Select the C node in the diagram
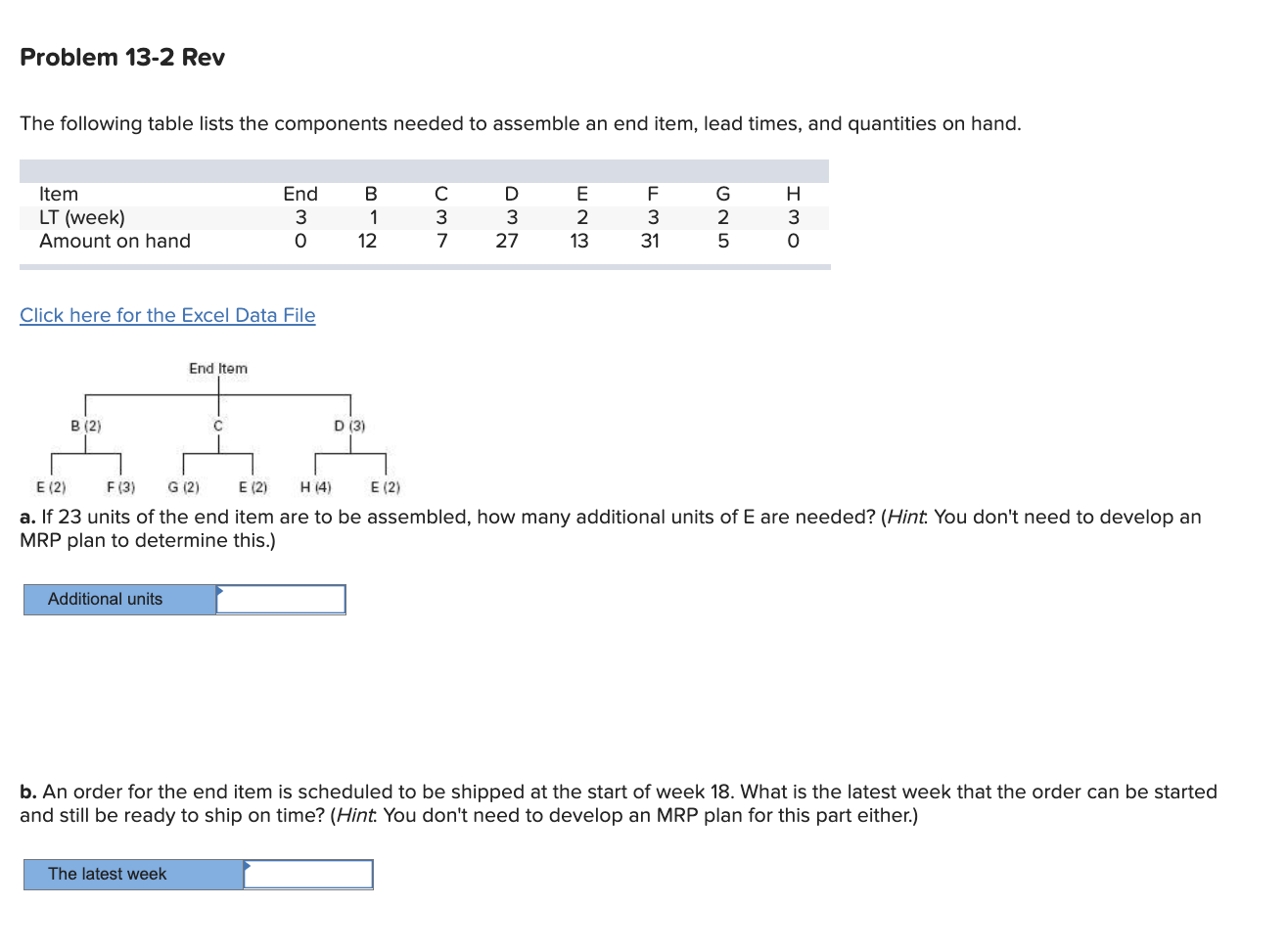 click(218, 426)
